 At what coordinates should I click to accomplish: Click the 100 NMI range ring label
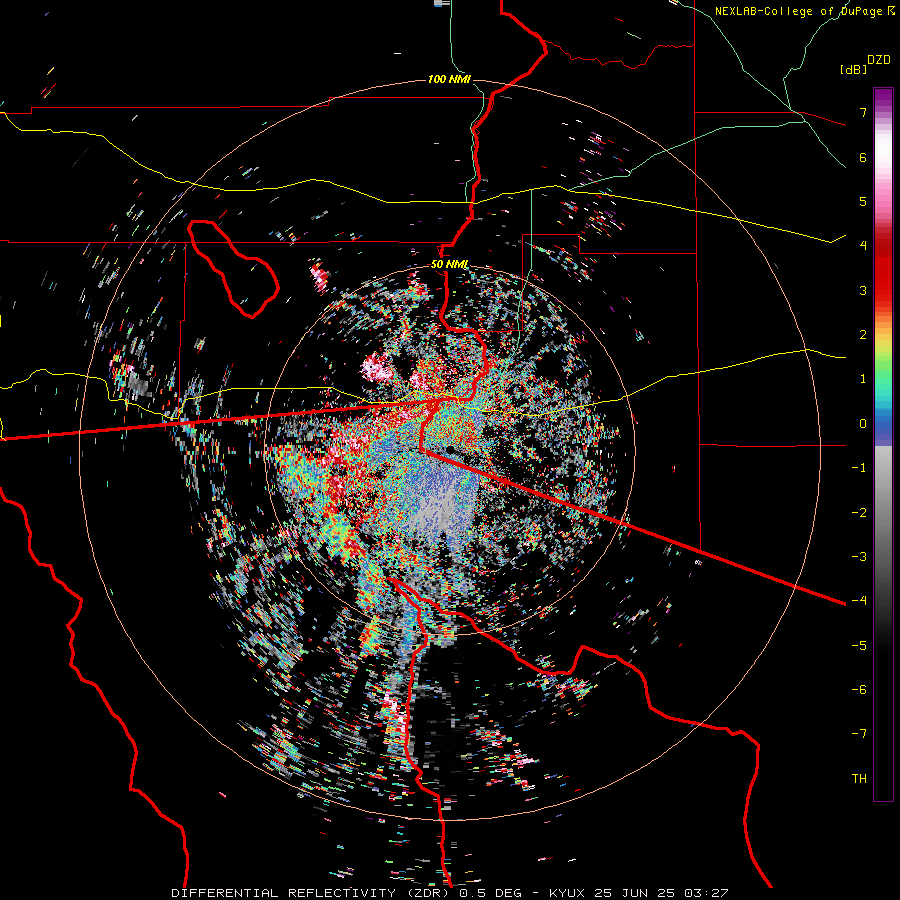[449, 79]
